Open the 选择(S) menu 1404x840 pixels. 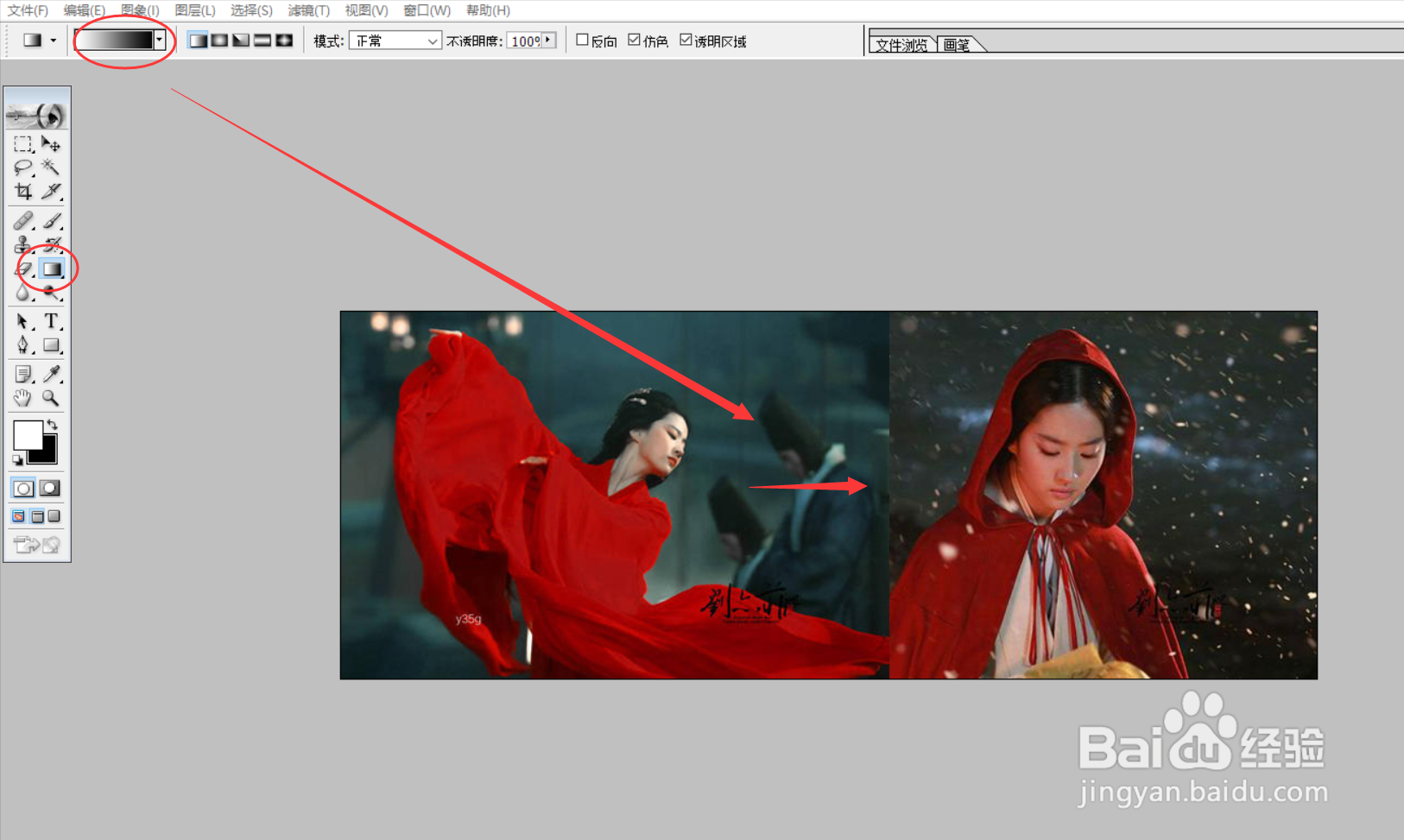click(x=251, y=10)
